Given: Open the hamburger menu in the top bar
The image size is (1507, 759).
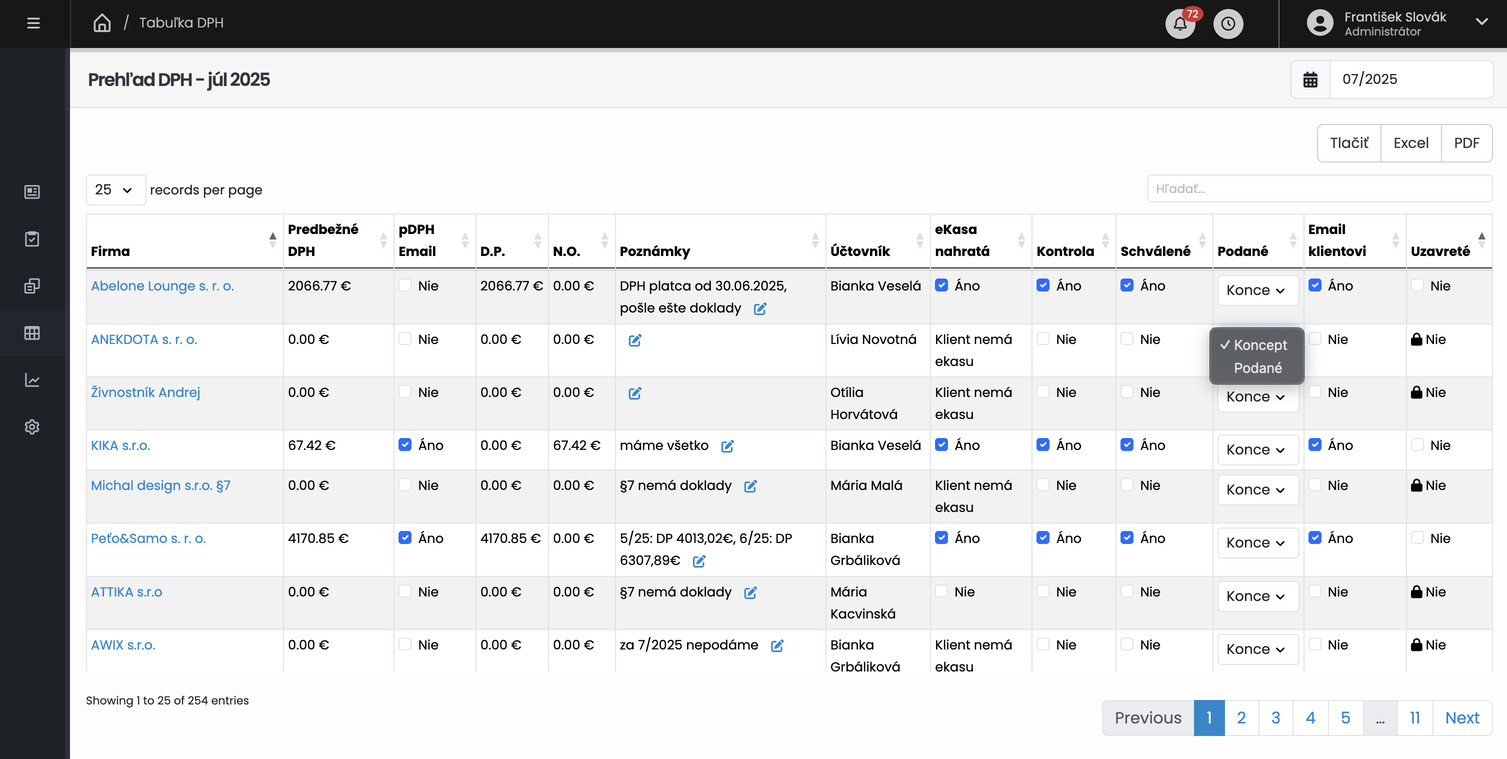Looking at the screenshot, I should 34,23.
